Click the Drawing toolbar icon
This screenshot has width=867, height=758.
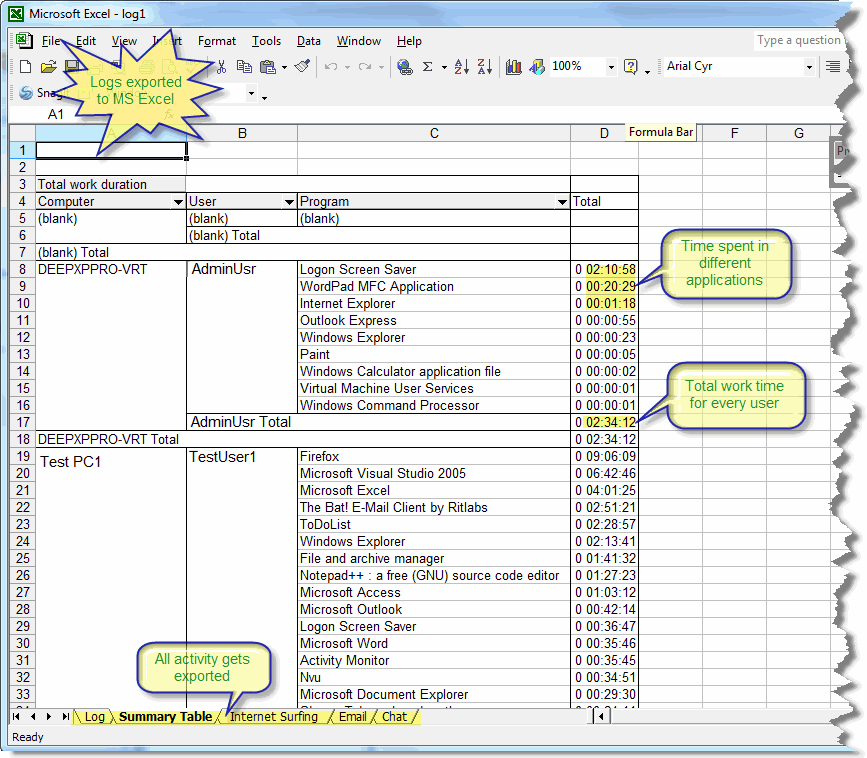(536, 67)
